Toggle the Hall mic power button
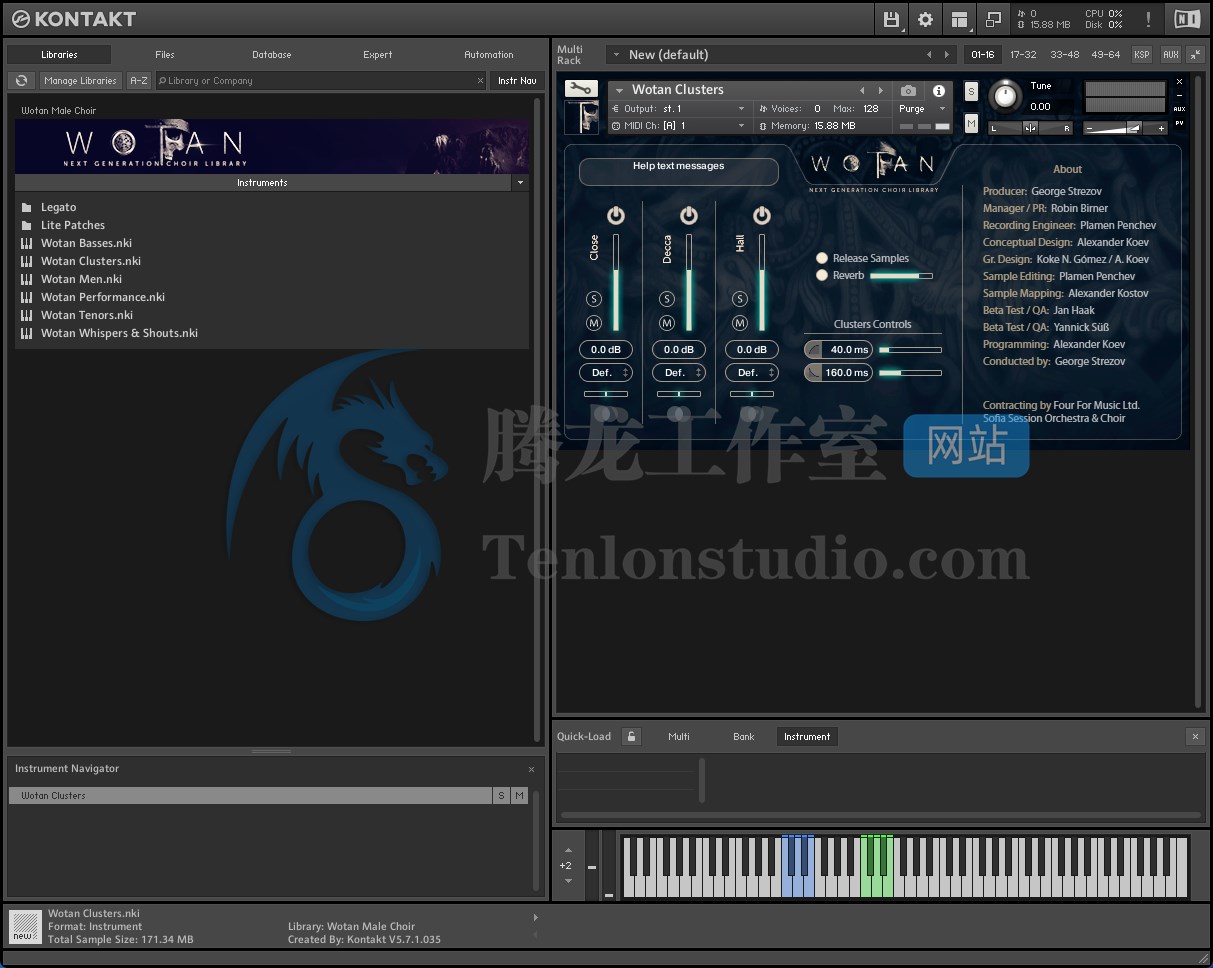This screenshot has width=1213, height=968. click(x=761, y=215)
